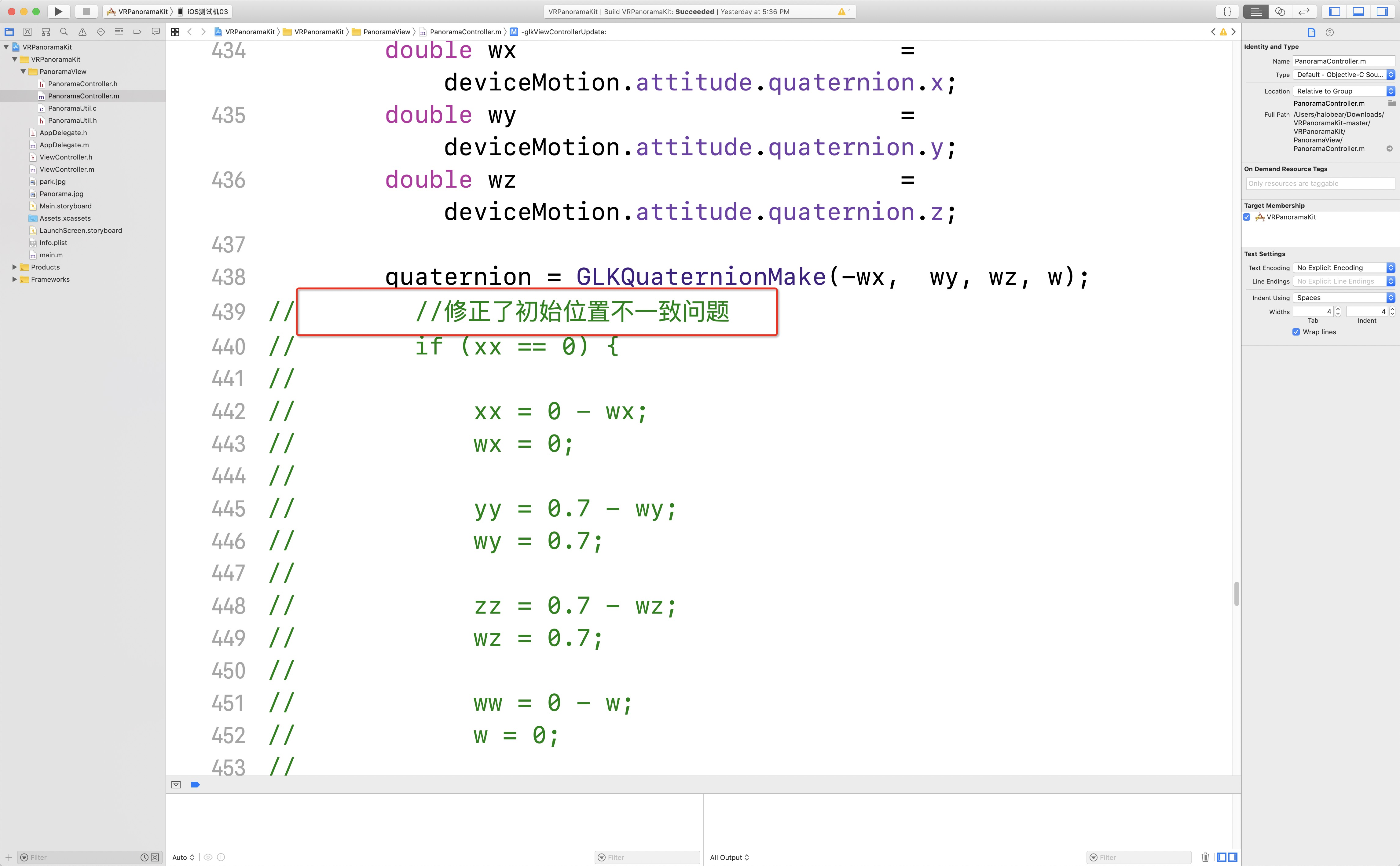Open All Output console selector
The image size is (1400, 866).
pos(729,857)
